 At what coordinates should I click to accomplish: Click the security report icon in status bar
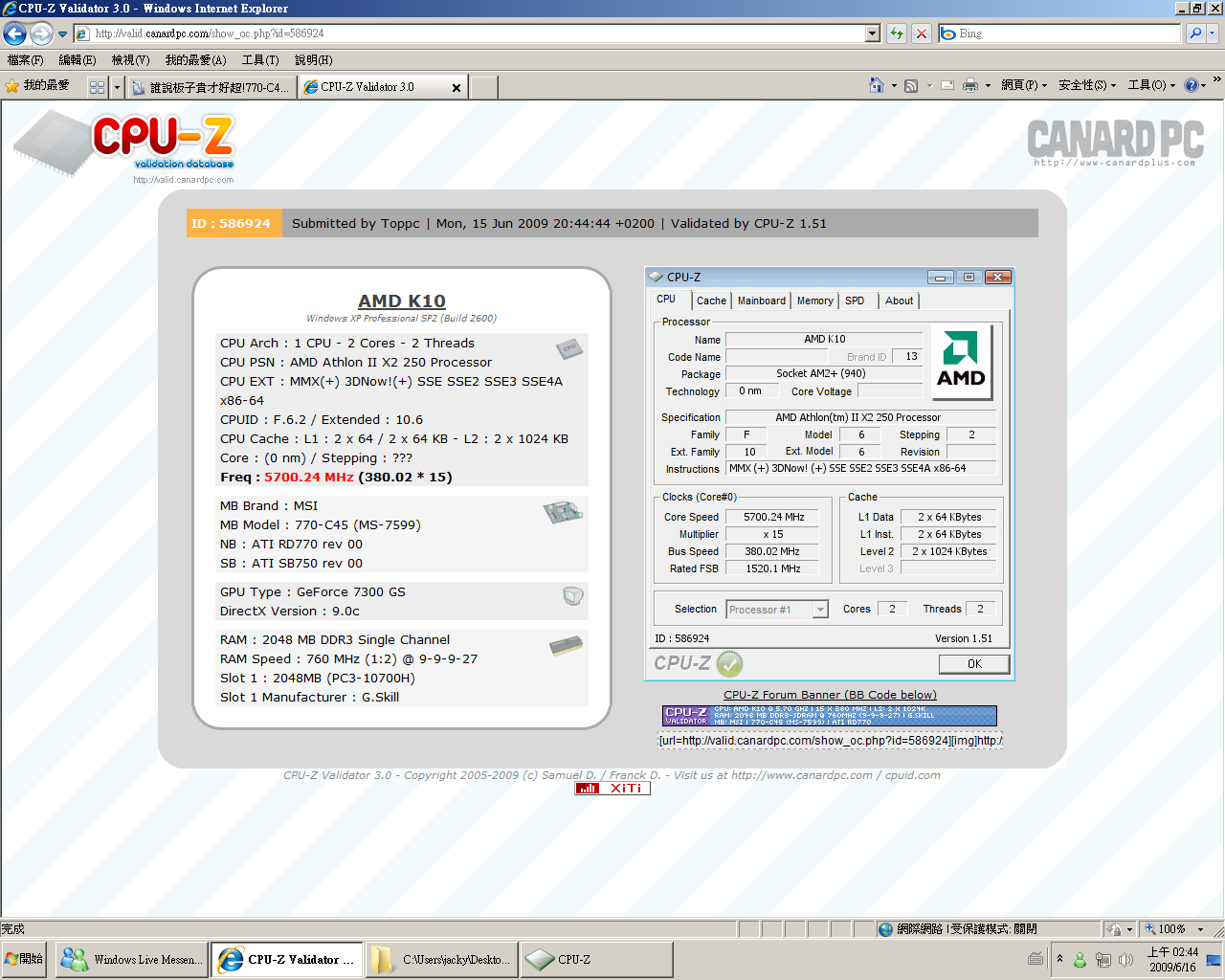point(1115,929)
